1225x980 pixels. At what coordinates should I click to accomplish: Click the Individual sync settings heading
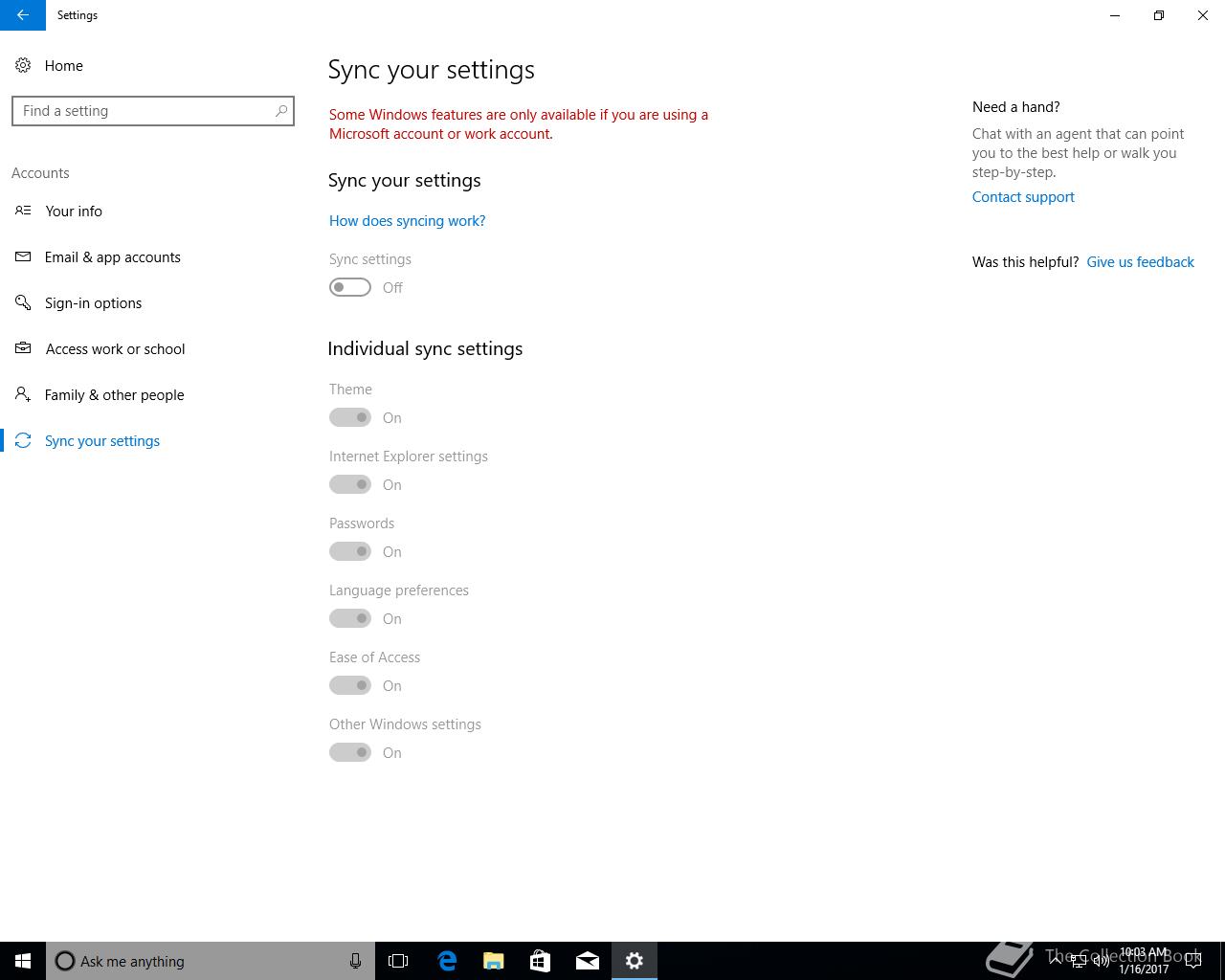click(x=425, y=349)
